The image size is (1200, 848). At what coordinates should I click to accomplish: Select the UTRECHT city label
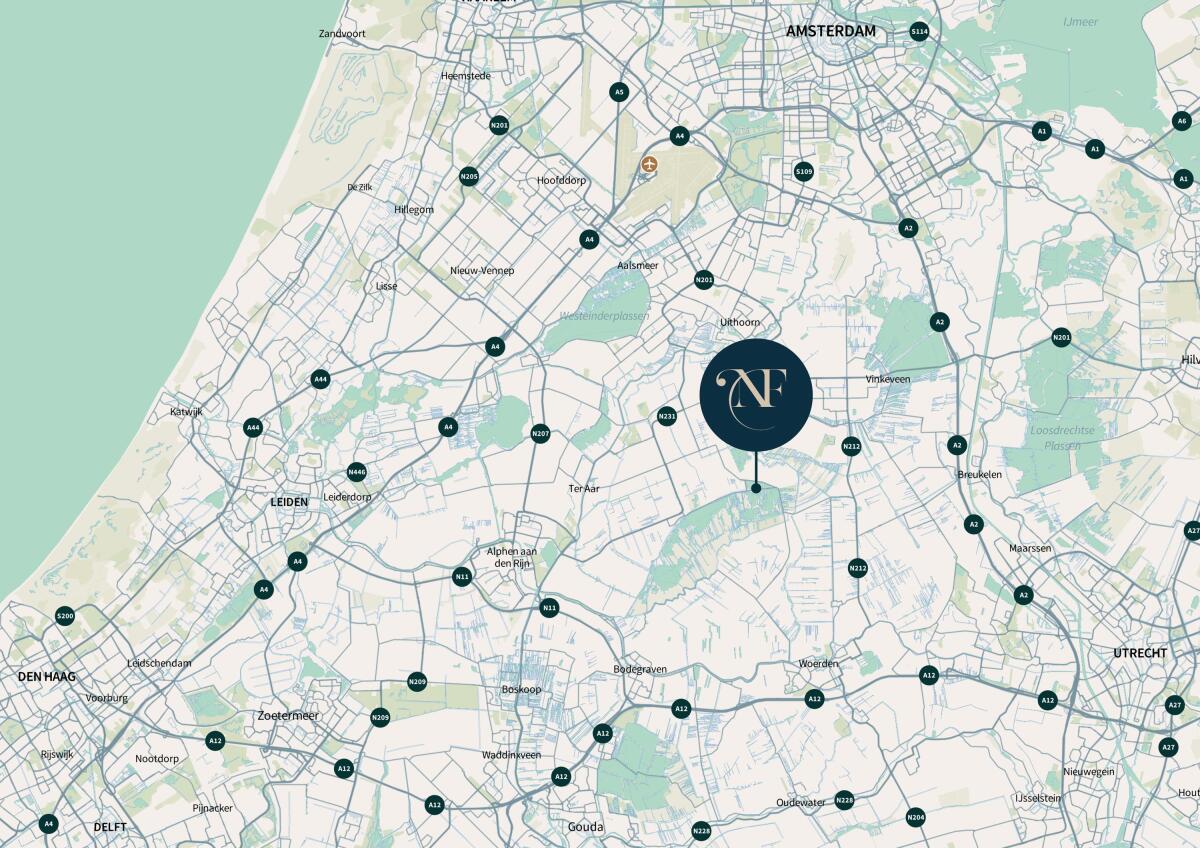[1140, 653]
